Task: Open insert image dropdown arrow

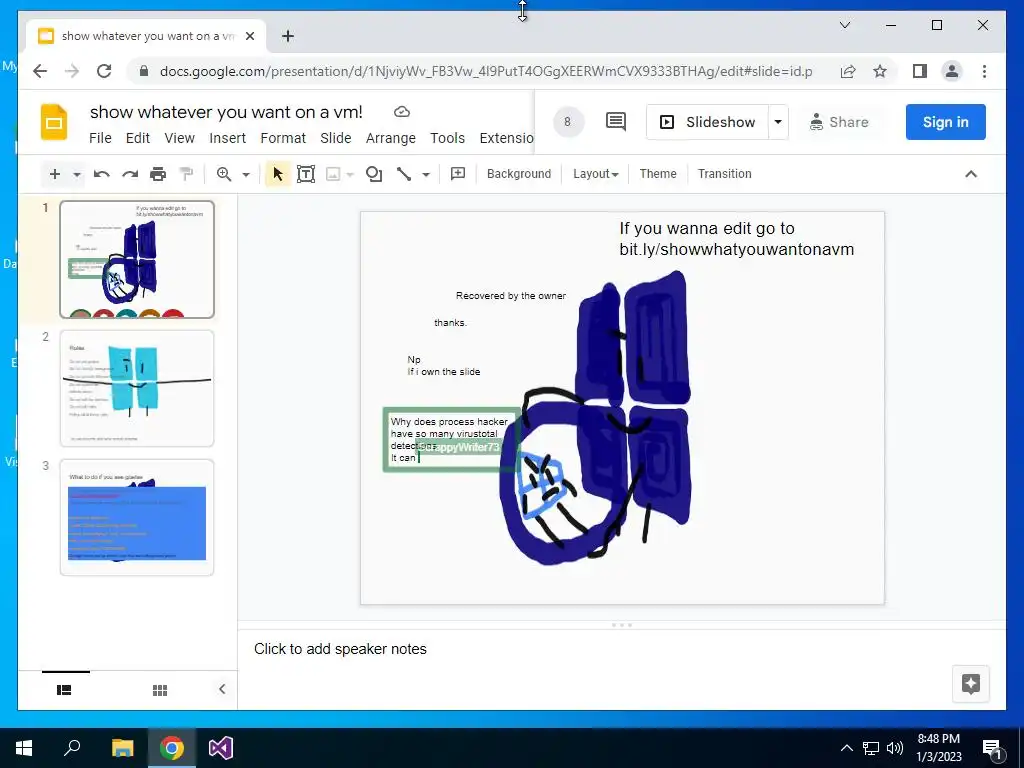Action: 350,174
